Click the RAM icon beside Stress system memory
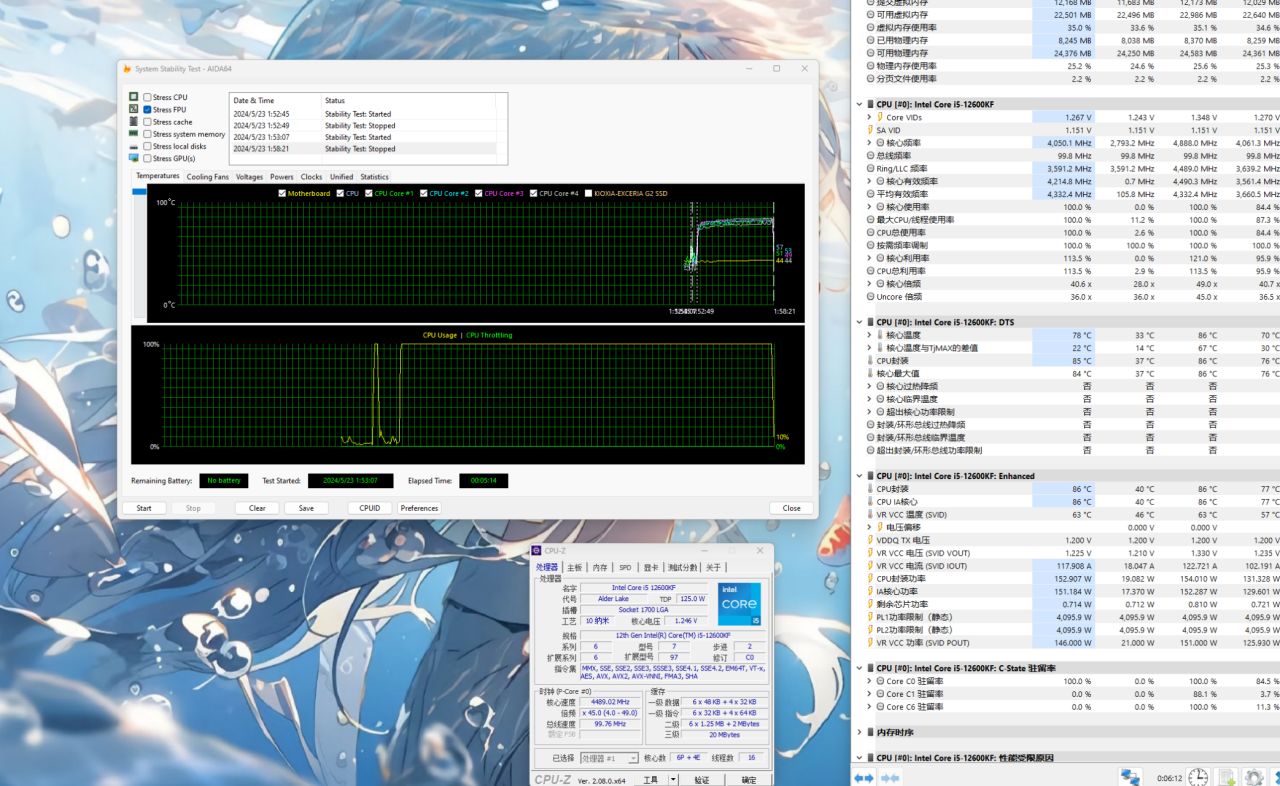 tap(134, 134)
